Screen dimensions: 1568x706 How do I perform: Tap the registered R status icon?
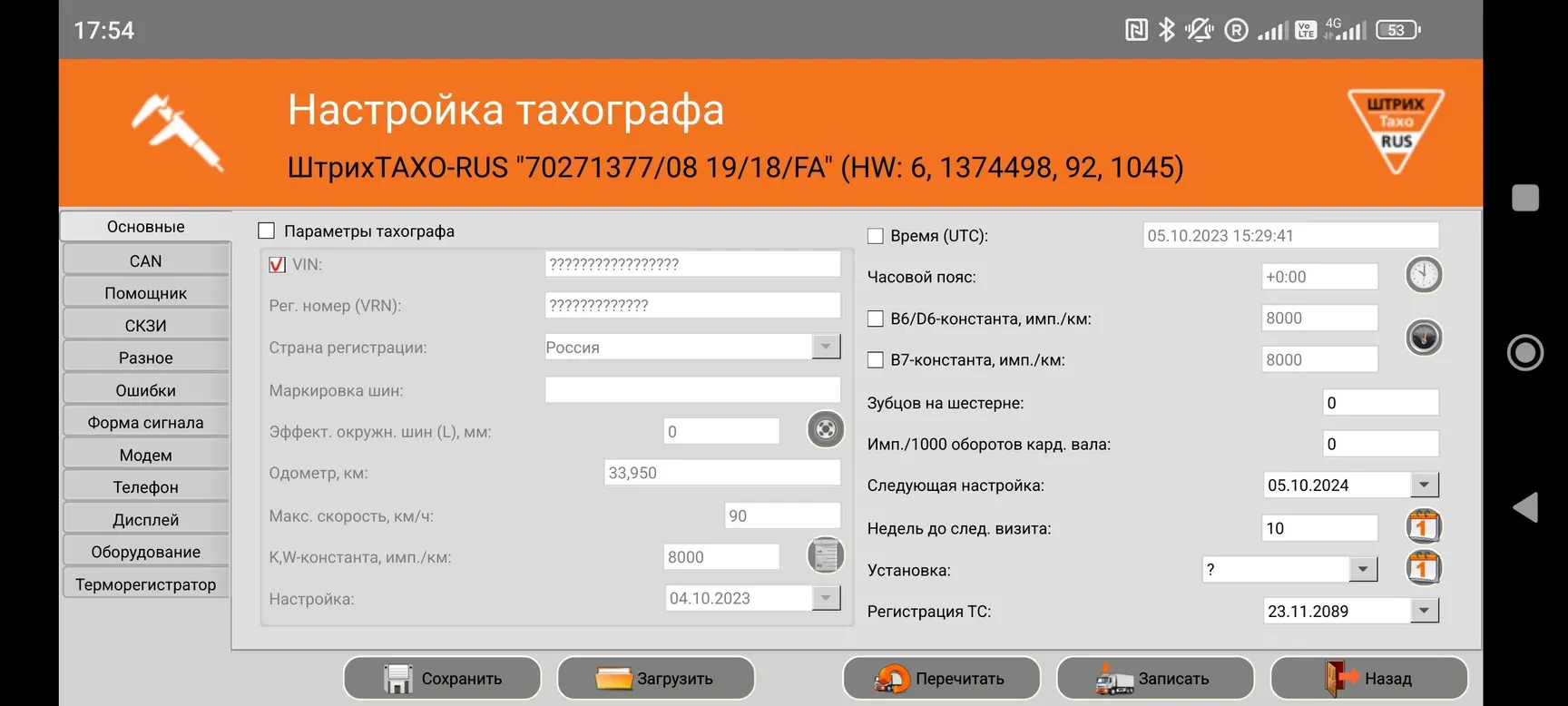click(1236, 30)
